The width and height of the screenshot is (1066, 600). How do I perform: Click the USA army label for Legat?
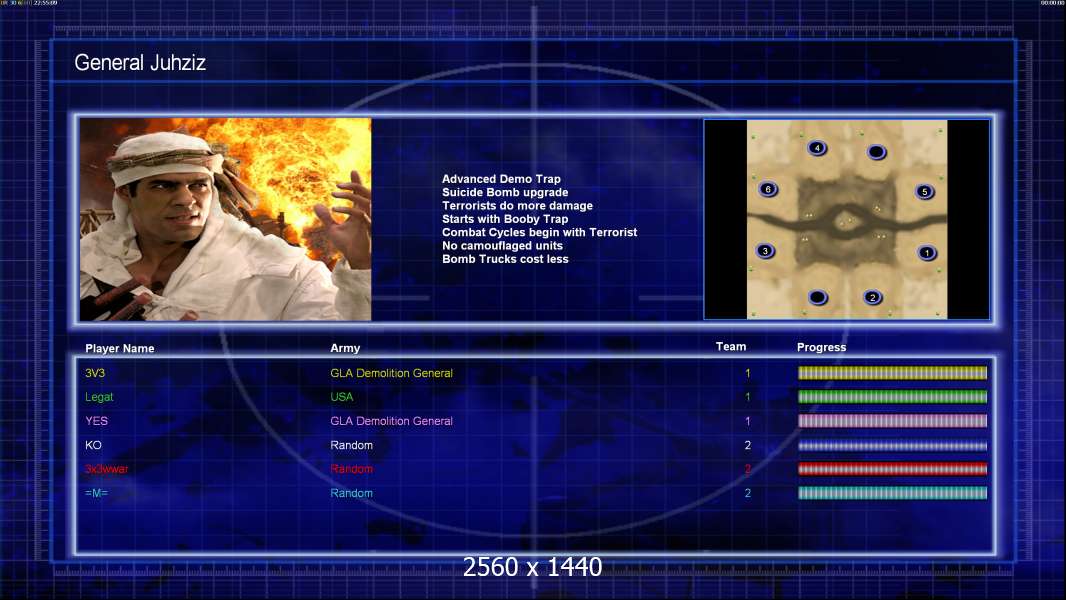[342, 397]
